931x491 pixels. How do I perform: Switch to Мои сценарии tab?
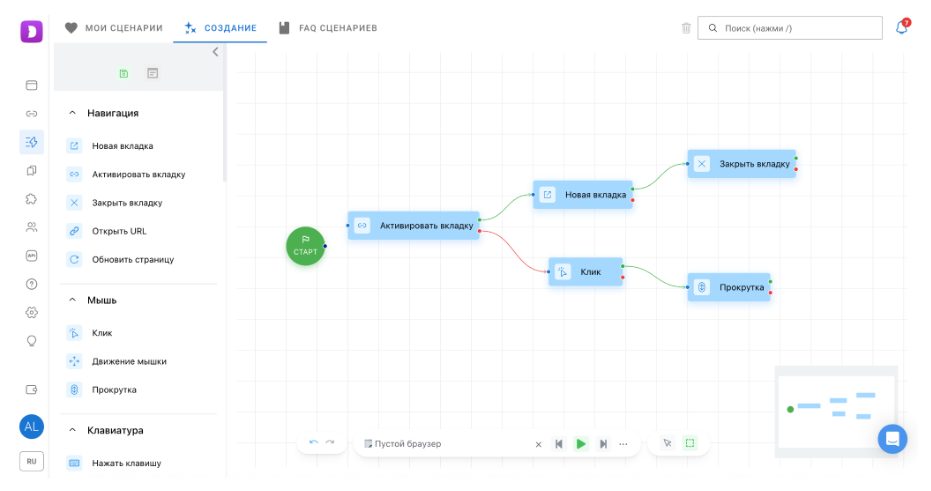tap(113, 28)
